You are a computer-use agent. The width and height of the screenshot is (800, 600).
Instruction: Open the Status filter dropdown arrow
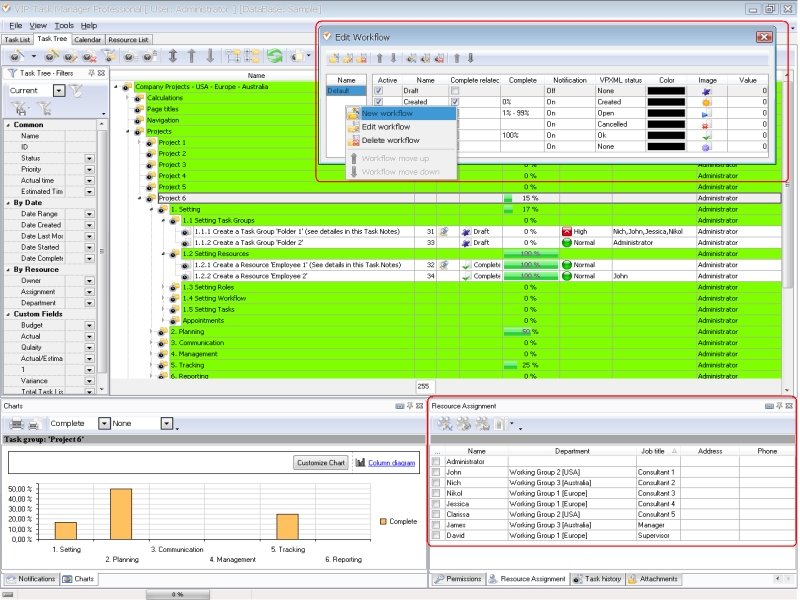tap(88, 158)
